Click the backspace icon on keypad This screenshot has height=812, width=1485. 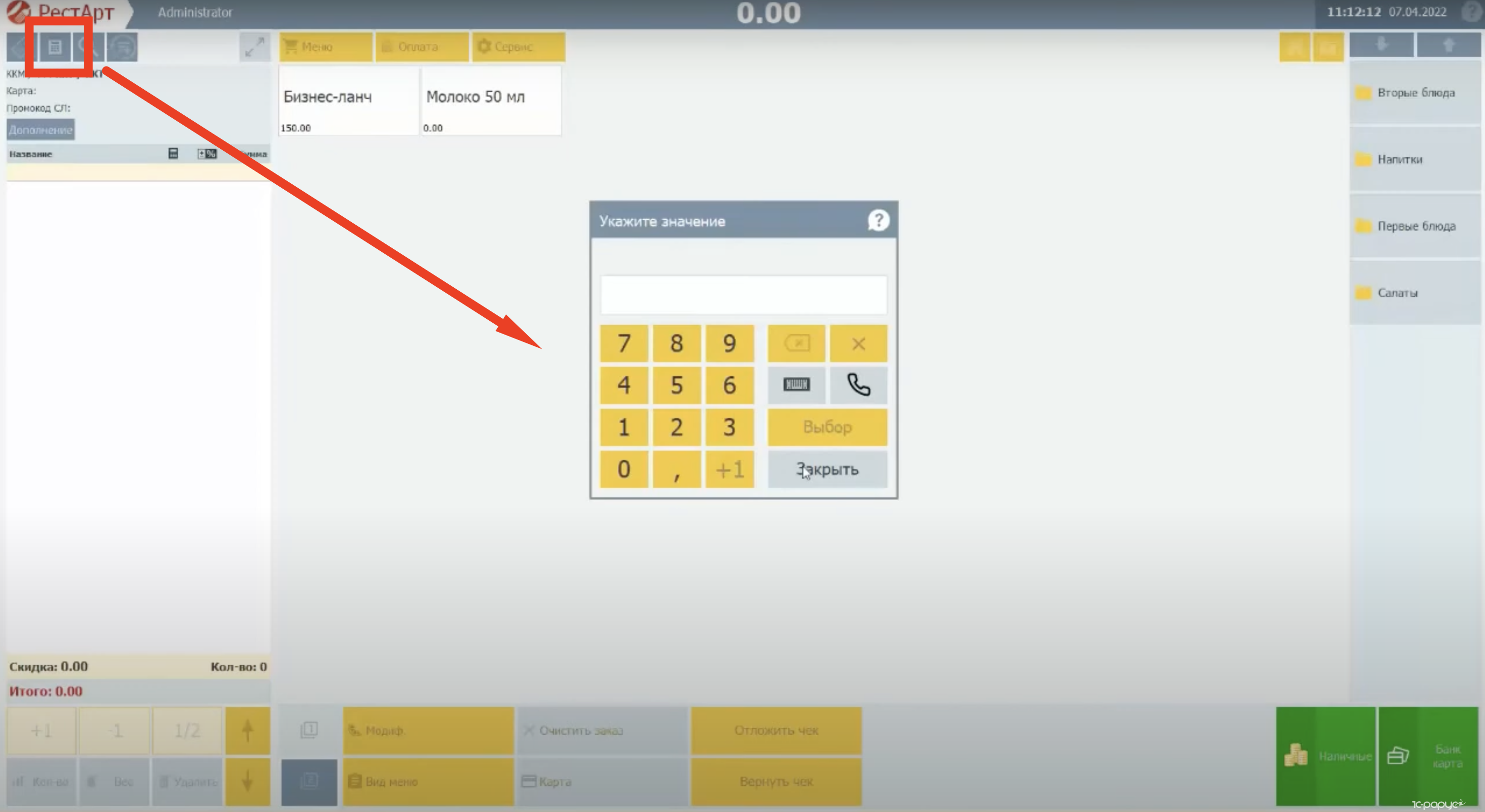pos(796,343)
